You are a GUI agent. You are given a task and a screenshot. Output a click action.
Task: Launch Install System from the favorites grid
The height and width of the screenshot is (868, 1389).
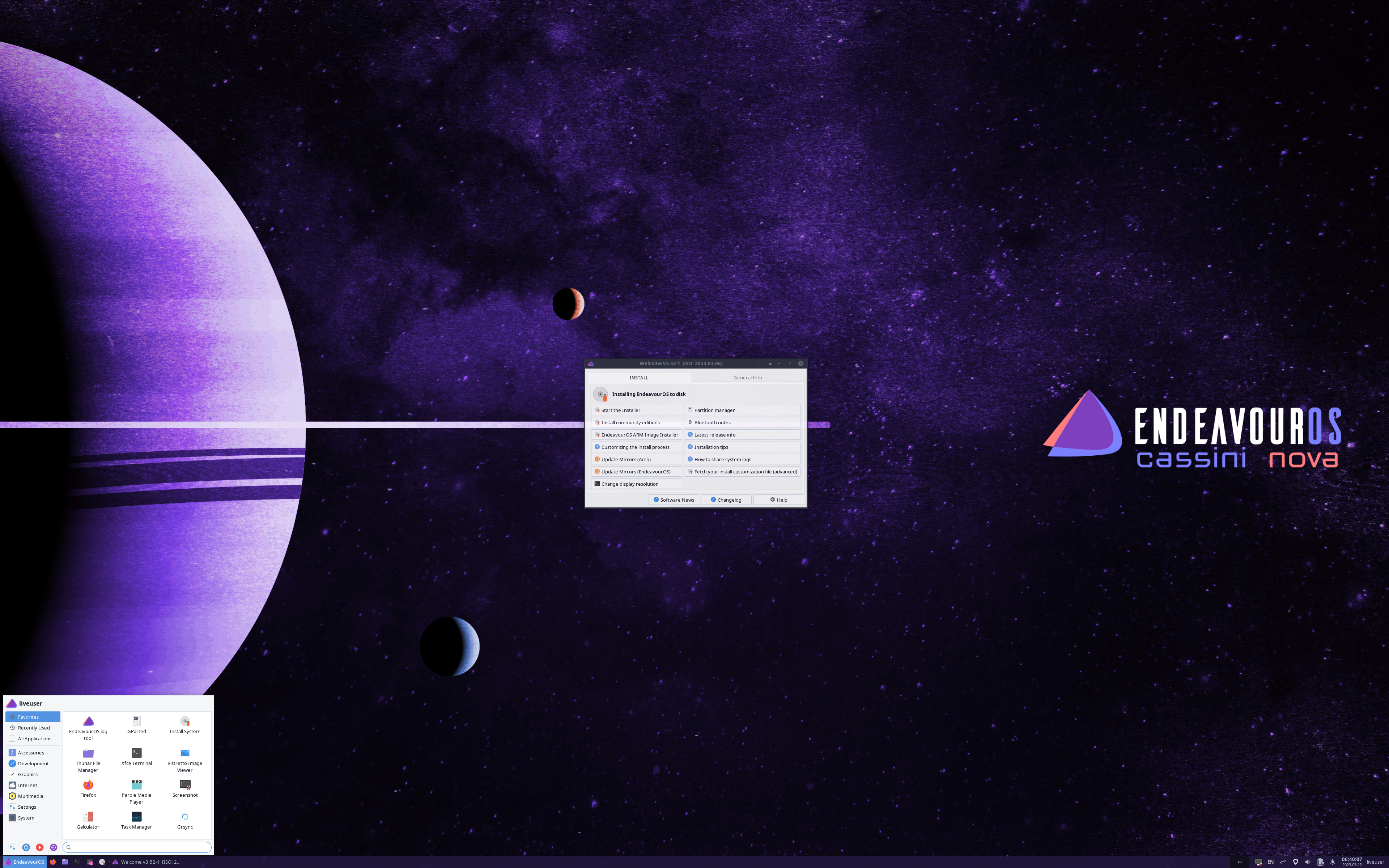[185, 725]
